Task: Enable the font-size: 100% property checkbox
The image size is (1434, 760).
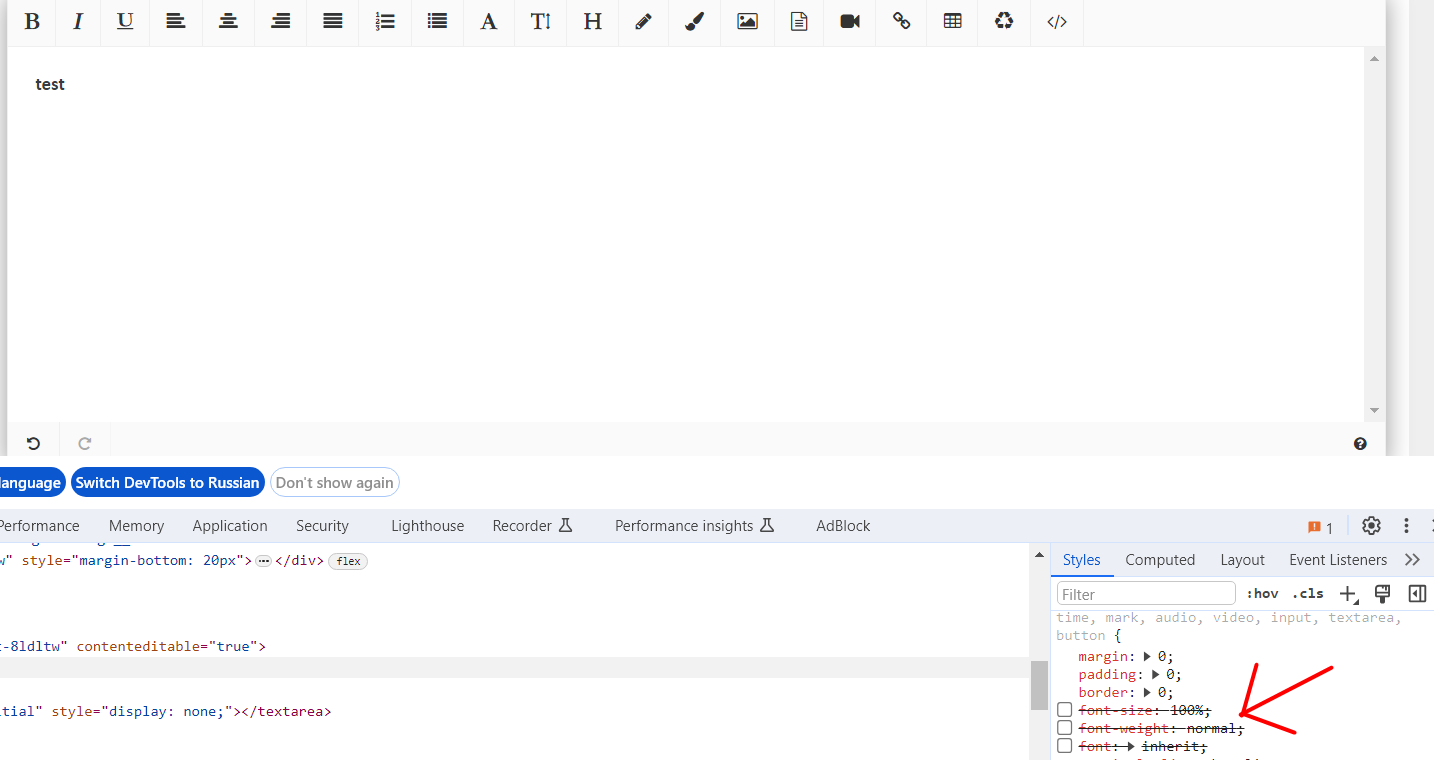Action: click(1065, 710)
